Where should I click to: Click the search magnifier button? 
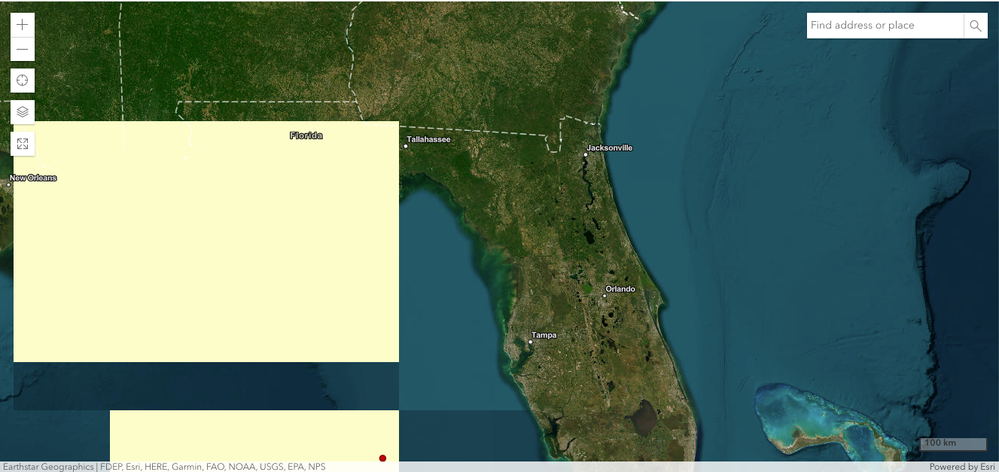point(975,25)
